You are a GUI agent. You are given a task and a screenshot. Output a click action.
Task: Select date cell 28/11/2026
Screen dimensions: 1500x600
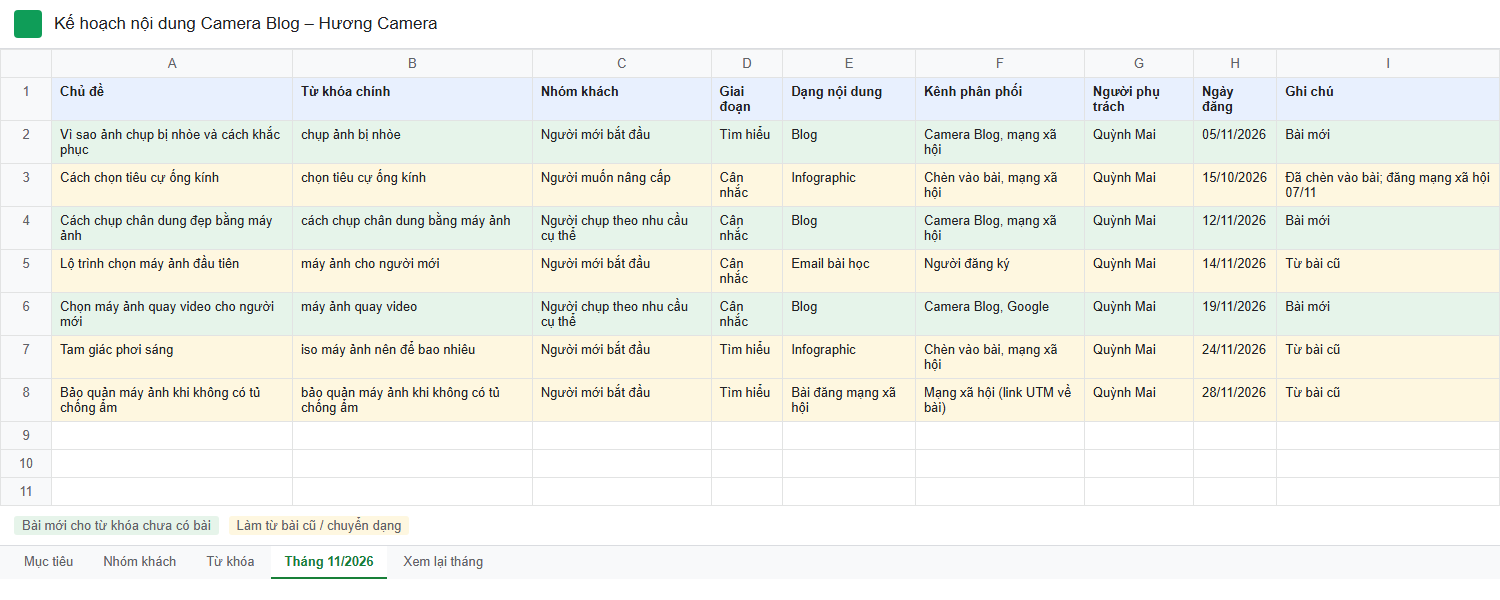tap(1235, 400)
